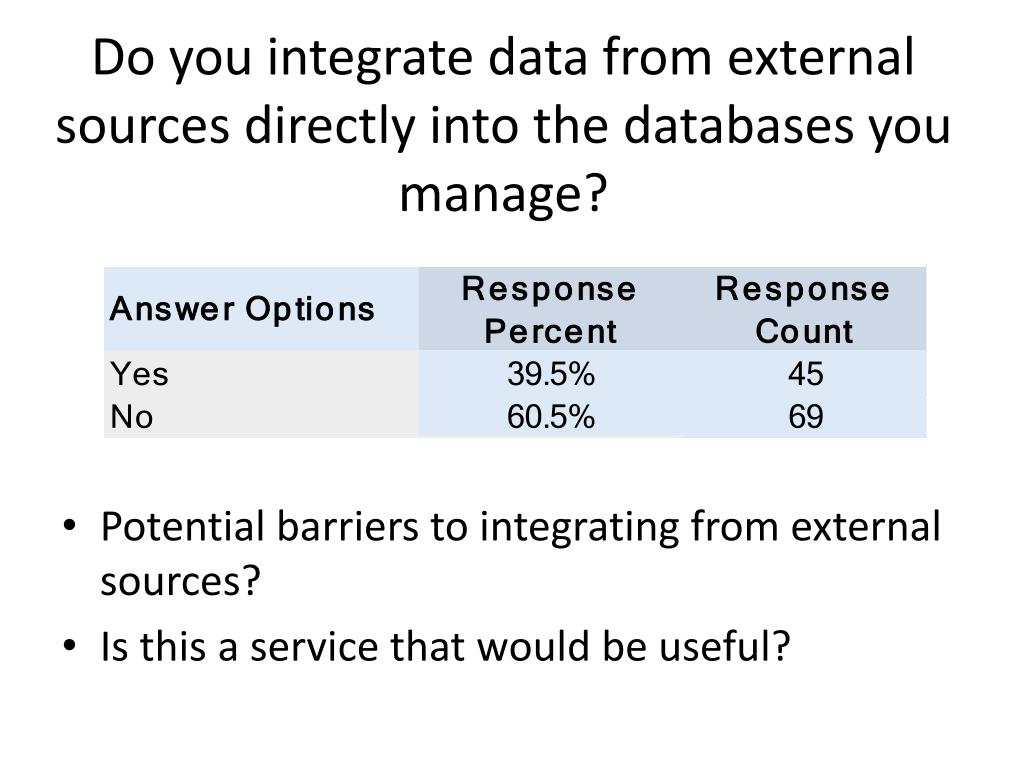Screen dimensions: 1024x768
Task: Click the word 'manage?' in the title
Action: coord(503,194)
